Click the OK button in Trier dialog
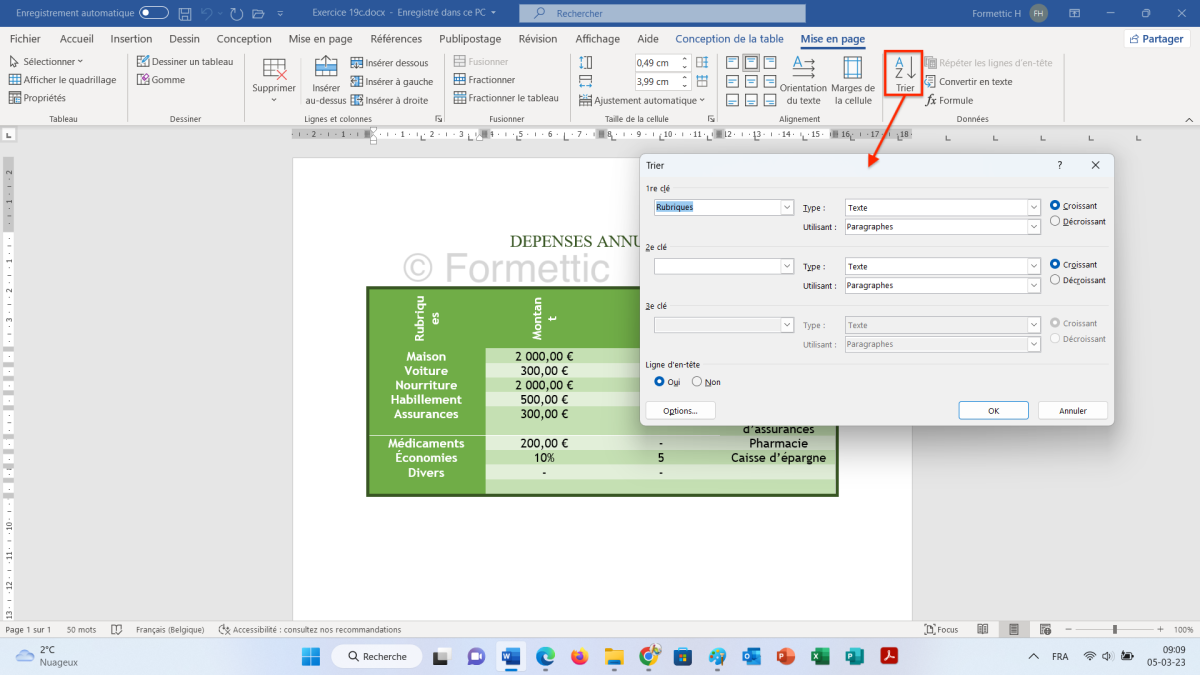The image size is (1200, 675). coord(993,410)
